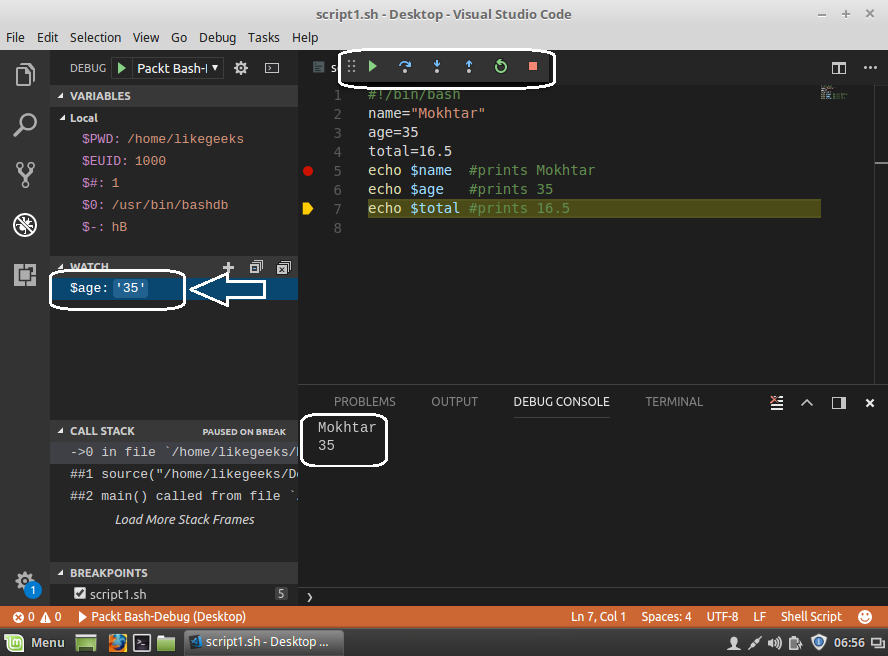
Task: Open Source Control view
Action: (25, 175)
